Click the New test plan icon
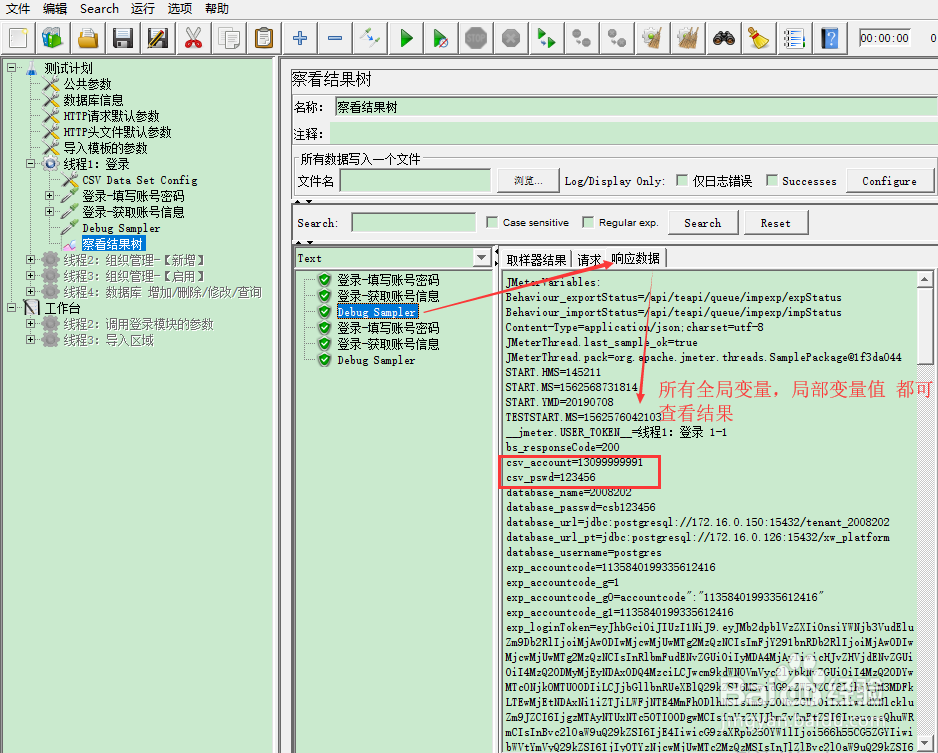This screenshot has width=938, height=753. [18, 38]
